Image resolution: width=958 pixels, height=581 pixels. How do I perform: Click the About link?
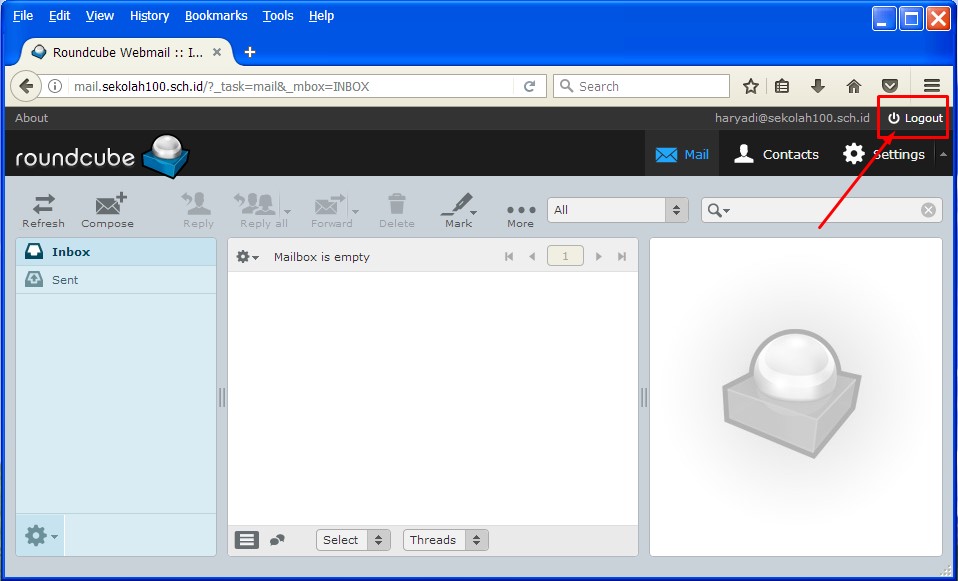point(32,118)
